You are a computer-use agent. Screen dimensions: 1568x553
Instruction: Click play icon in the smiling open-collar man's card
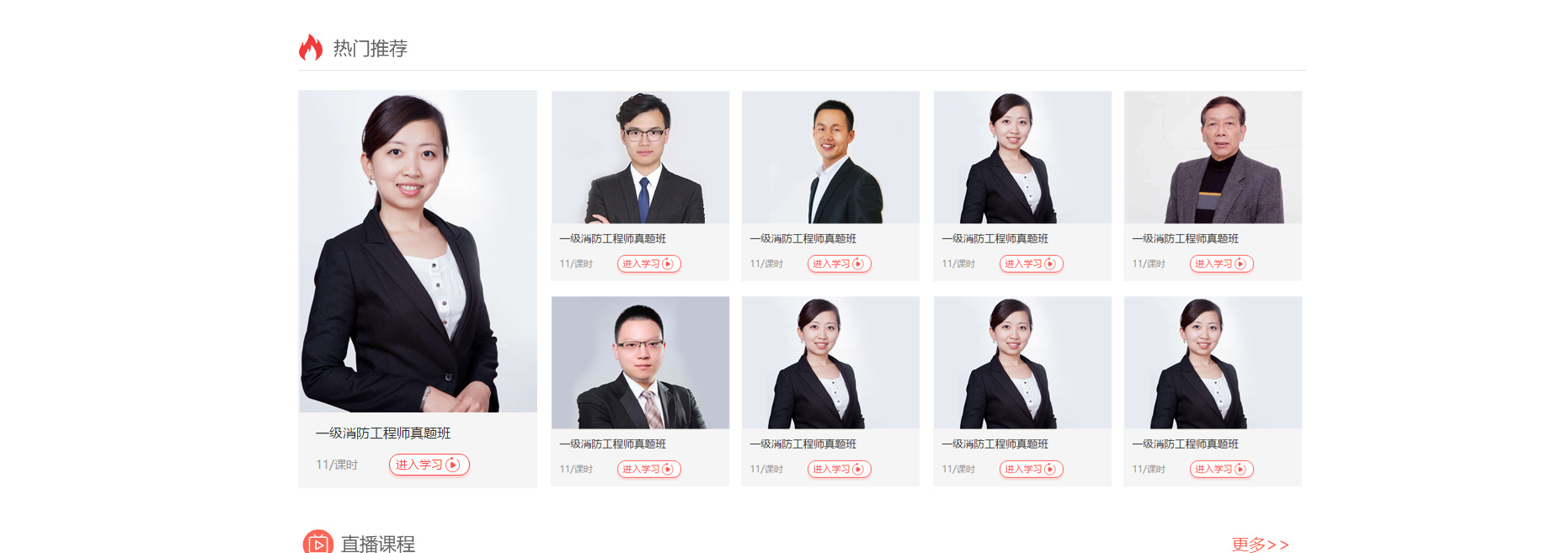858,263
